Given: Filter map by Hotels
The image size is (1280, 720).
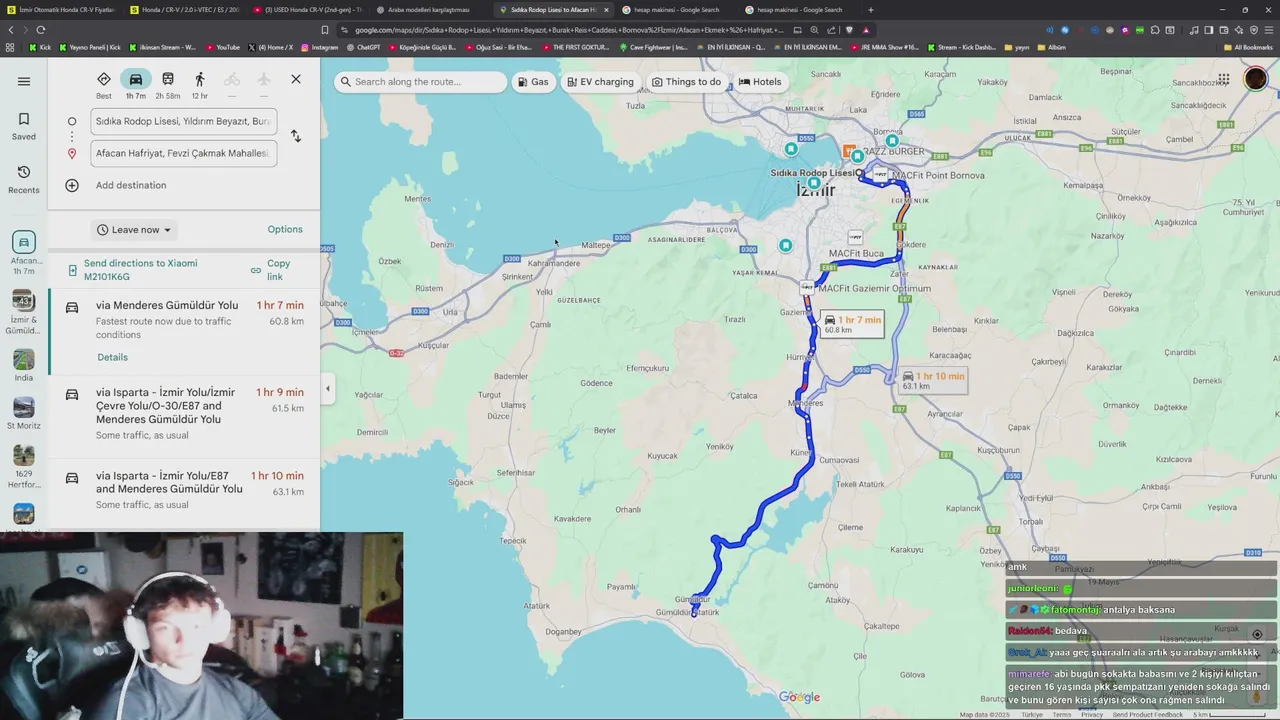Looking at the screenshot, I should click(760, 82).
